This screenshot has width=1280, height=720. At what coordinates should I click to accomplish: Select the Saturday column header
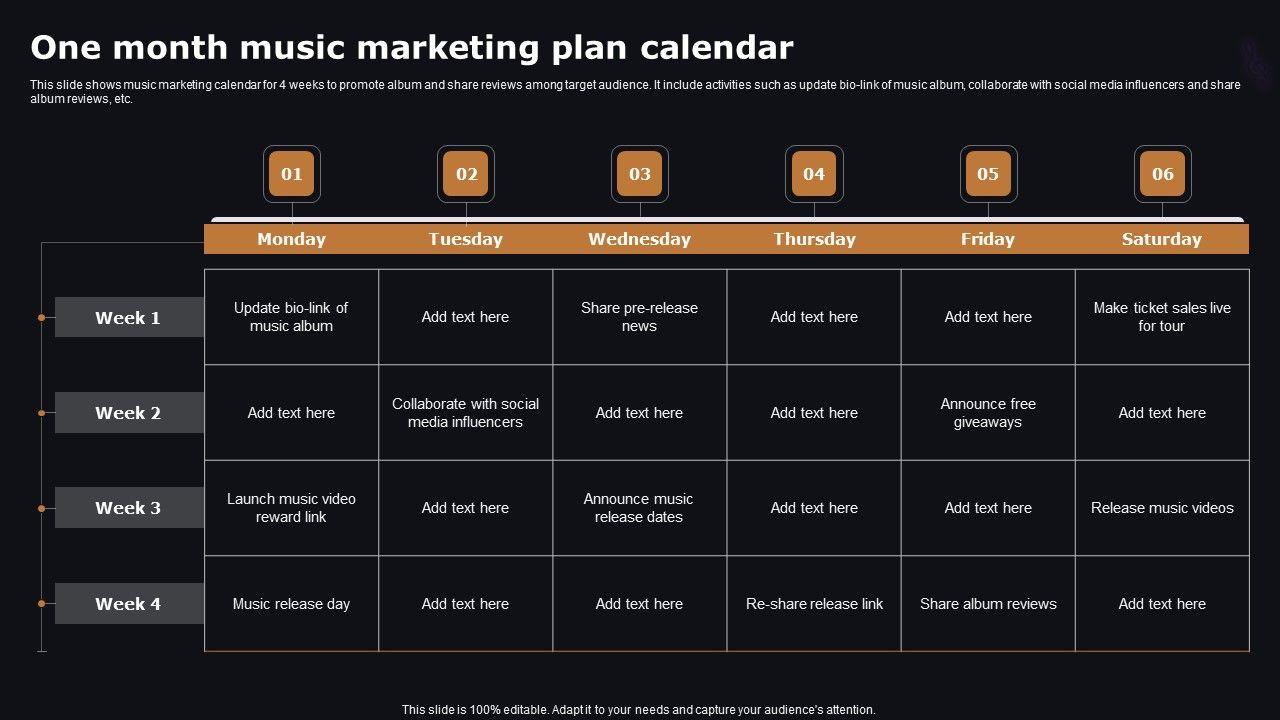tap(1162, 239)
